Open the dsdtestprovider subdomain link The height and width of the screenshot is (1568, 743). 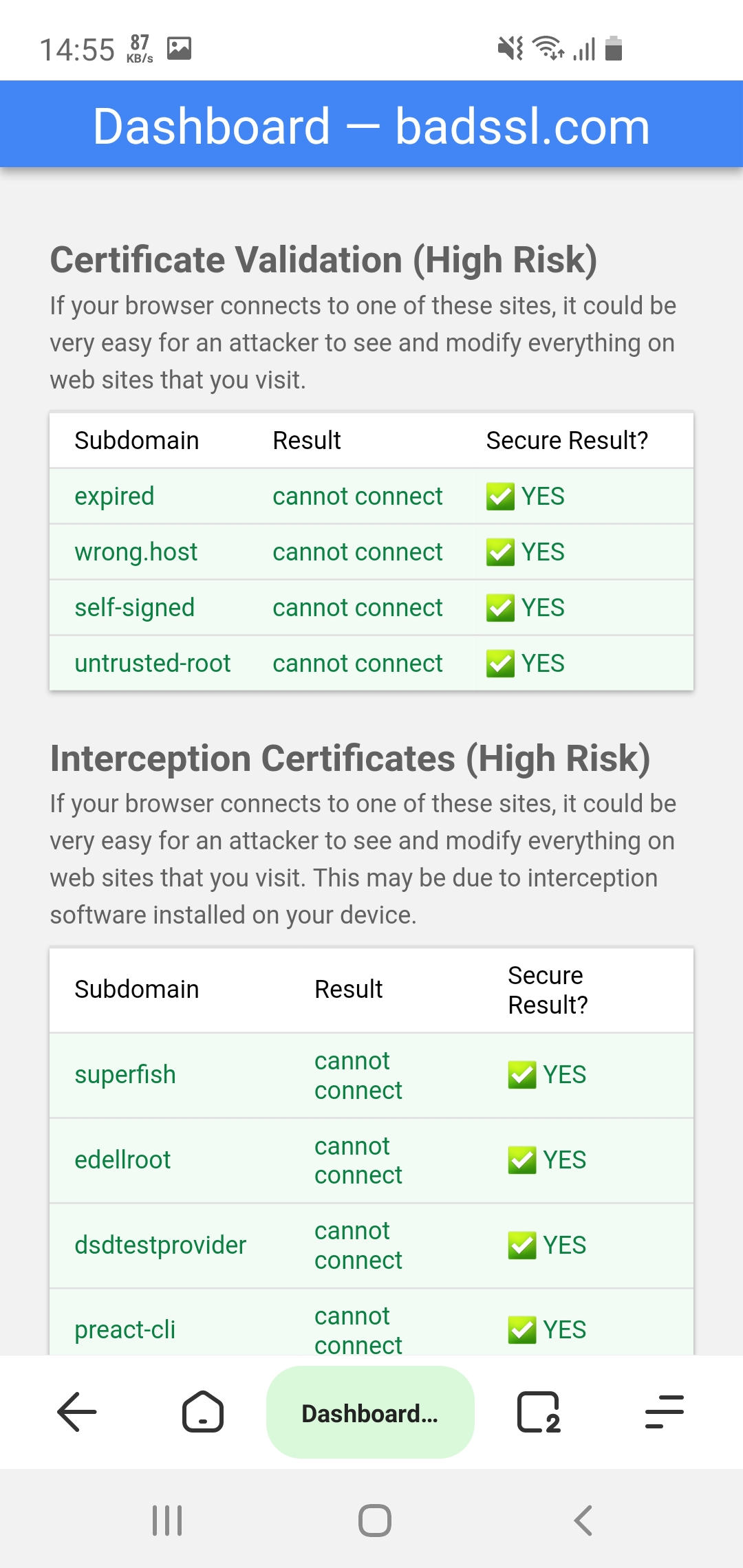click(x=160, y=1245)
